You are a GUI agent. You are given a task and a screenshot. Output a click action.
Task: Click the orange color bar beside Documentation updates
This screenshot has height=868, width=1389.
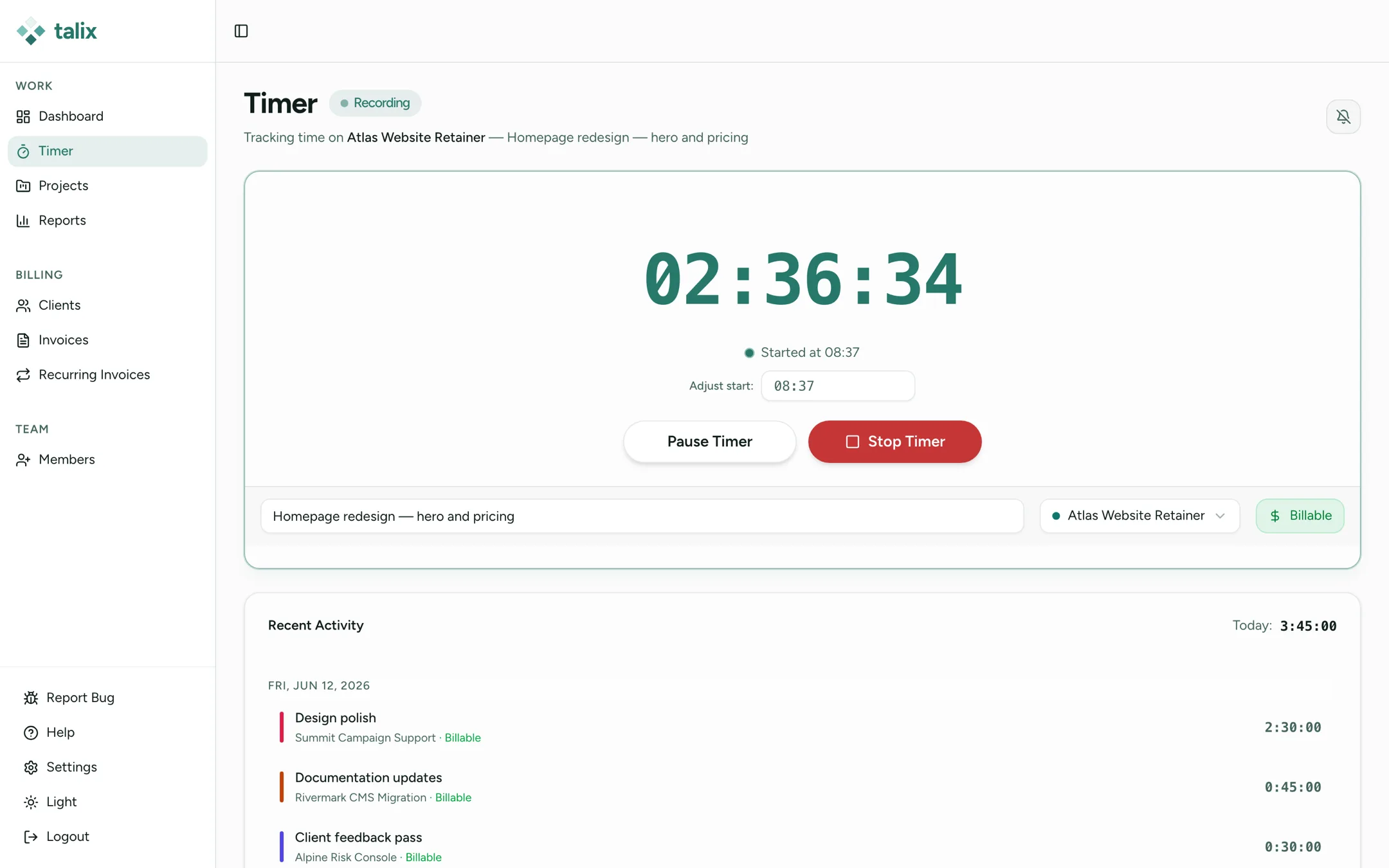pyautogui.click(x=281, y=787)
